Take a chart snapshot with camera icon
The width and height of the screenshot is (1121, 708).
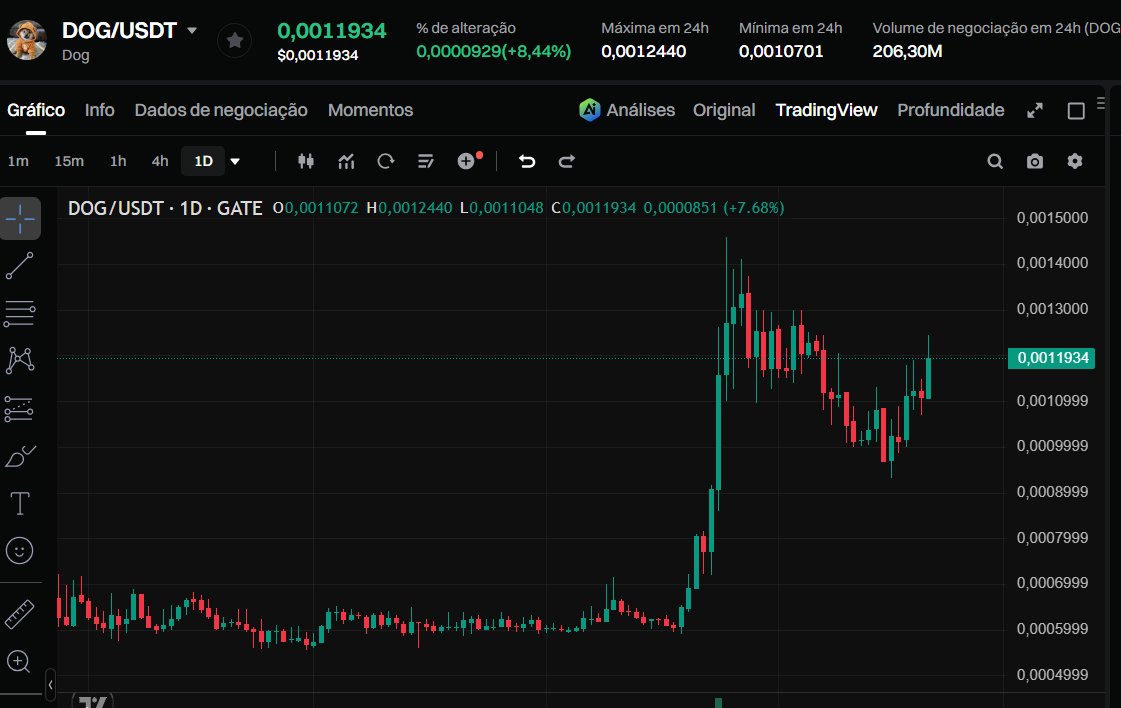pyautogui.click(x=1034, y=162)
